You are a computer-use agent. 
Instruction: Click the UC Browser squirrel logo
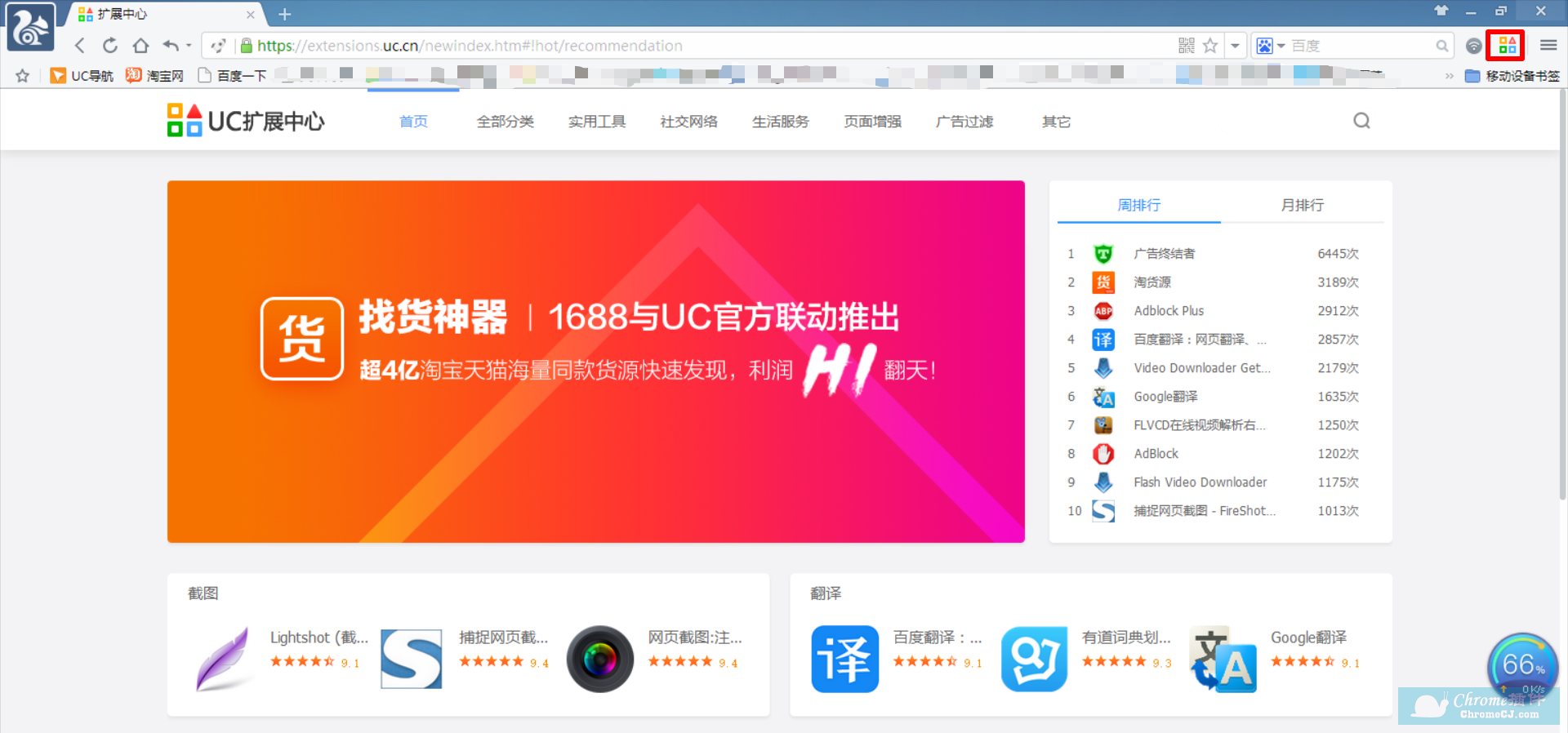point(30,27)
